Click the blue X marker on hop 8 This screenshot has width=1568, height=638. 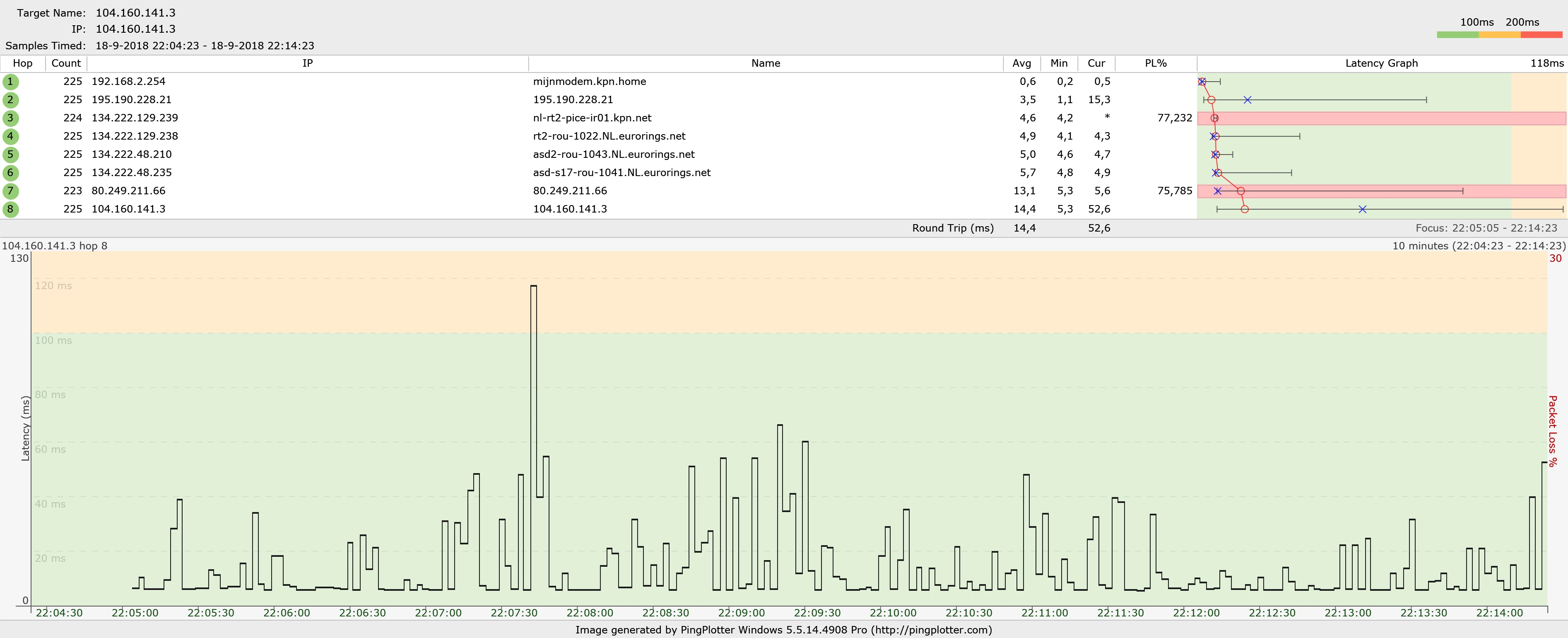coord(1362,209)
